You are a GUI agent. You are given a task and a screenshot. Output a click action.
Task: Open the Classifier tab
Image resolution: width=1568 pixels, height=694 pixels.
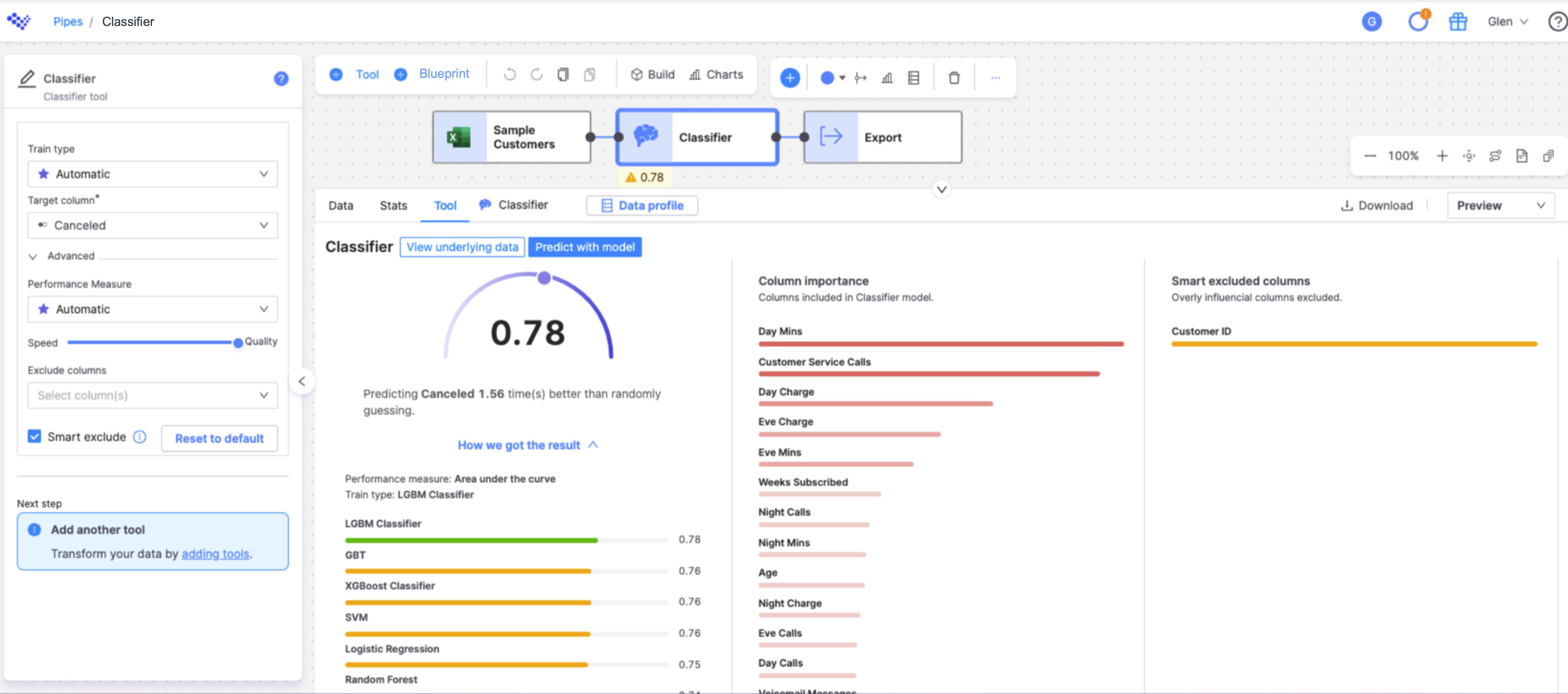[513, 205]
